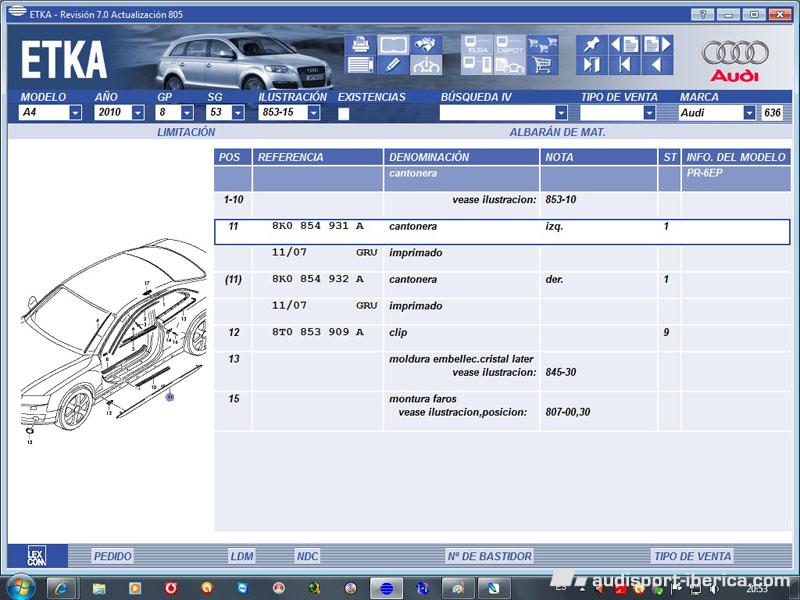800x600 pixels.
Task: Open the ELSA link icon
Action: tap(477, 44)
